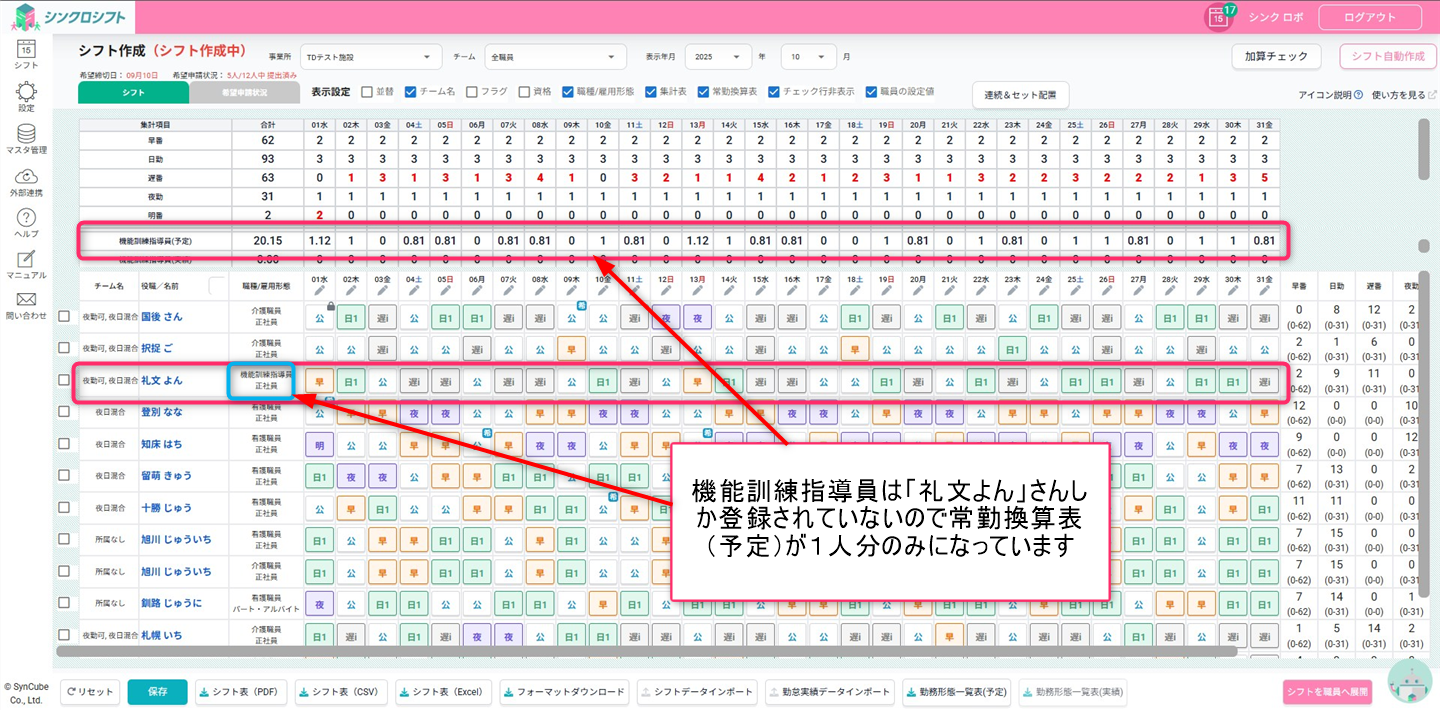The width and height of the screenshot is (1440, 710).
Task: Open 設定 gear icon in sidebar
Action: click(26, 93)
